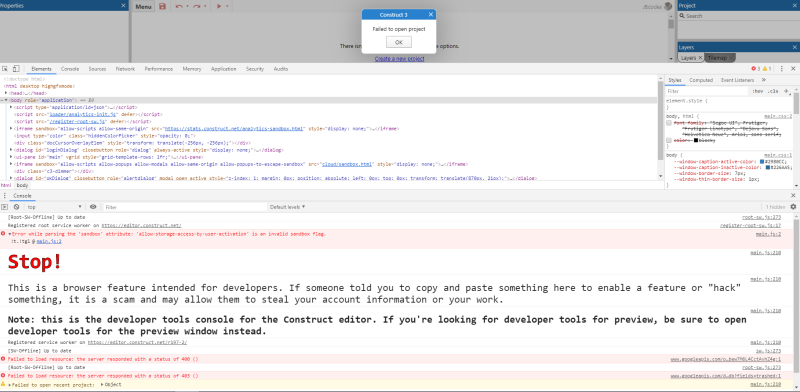Screen dimensions: 800x392
Task: Click OK in the Construct 3 dialog
Action: [x=399, y=42]
